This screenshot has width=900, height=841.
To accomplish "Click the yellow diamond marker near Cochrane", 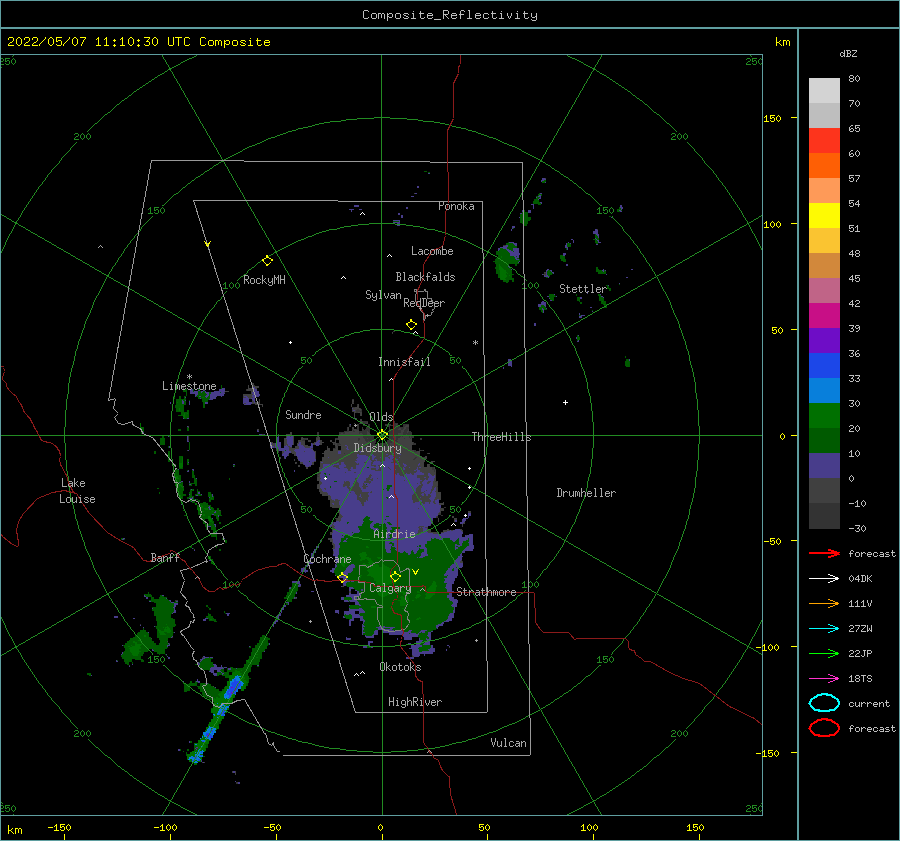I will coord(342,578).
